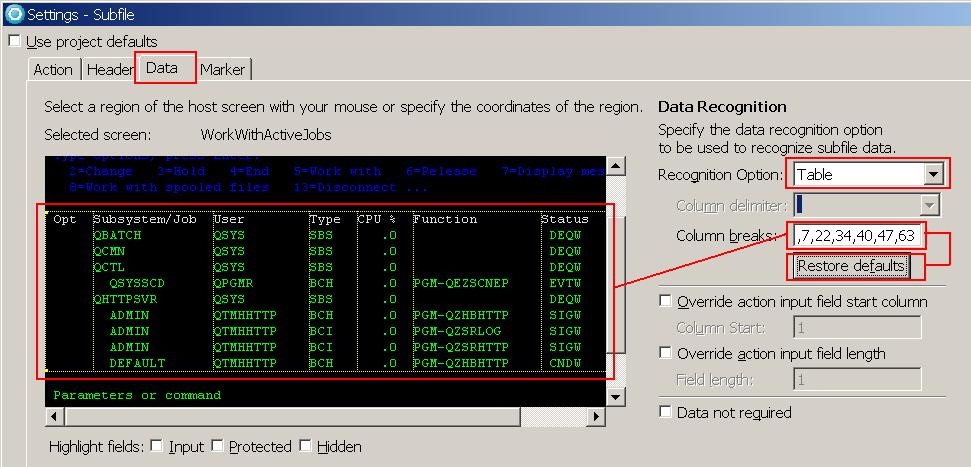The height and width of the screenshot is (467, 971).
Task: Click the host screen scroll down arrow
Action: [615, 397]
